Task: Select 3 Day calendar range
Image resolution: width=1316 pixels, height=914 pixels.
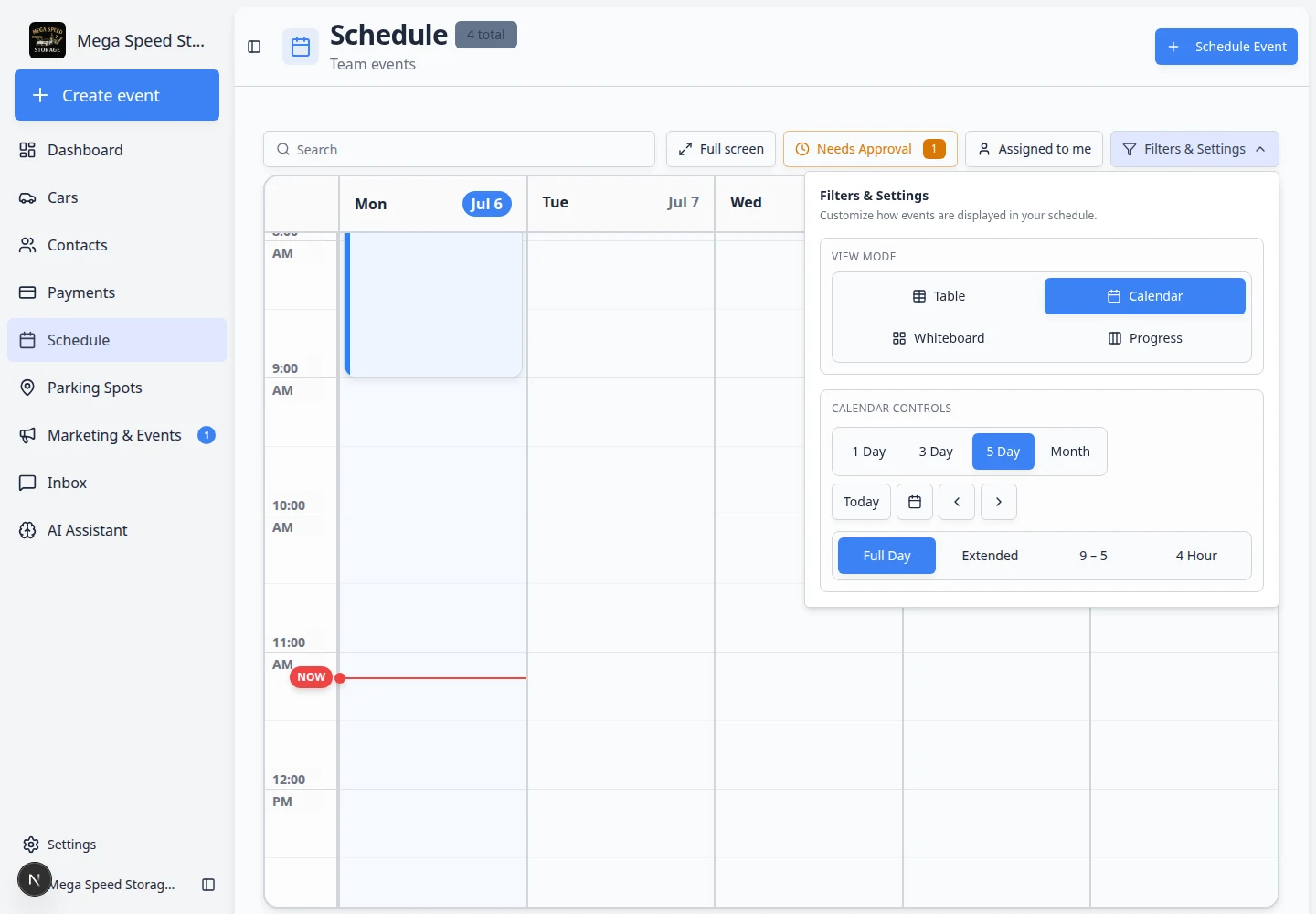Action: [936, 452]
